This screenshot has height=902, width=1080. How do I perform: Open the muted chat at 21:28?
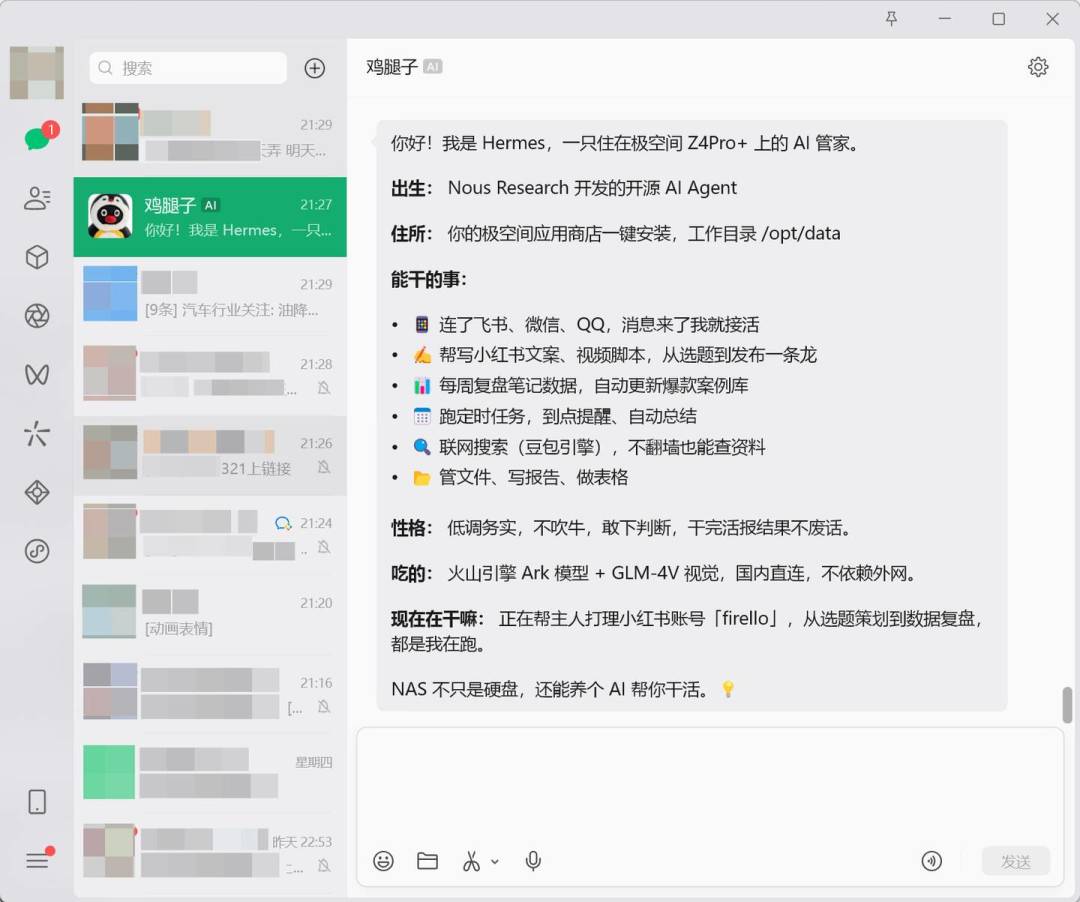pyautogui.click(x=210, y=376)
